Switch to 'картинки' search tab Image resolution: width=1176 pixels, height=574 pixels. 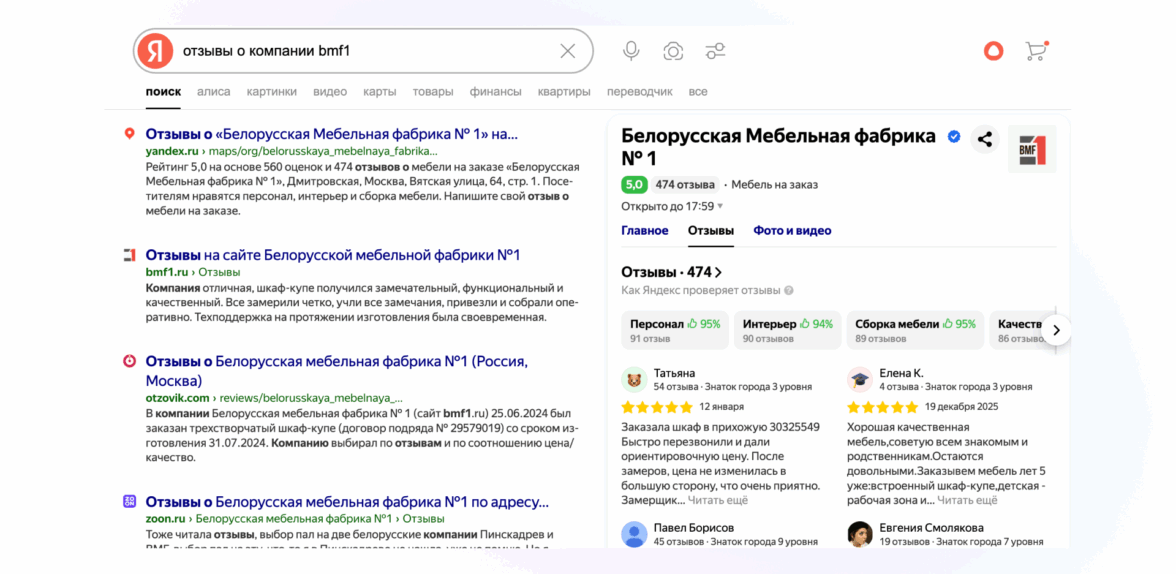(271, 92)
